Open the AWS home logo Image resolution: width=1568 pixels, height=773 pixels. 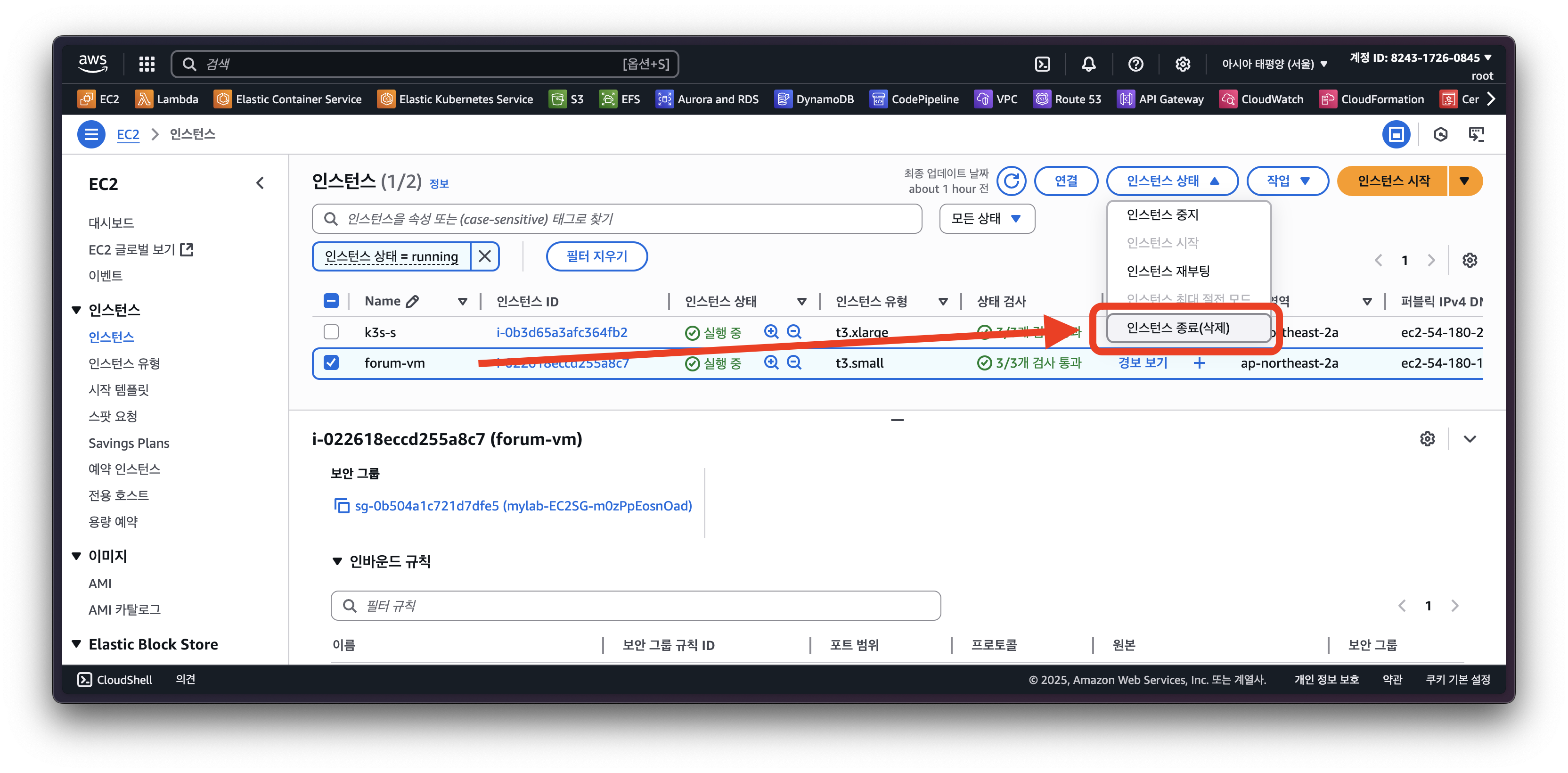tap(92, 63)
